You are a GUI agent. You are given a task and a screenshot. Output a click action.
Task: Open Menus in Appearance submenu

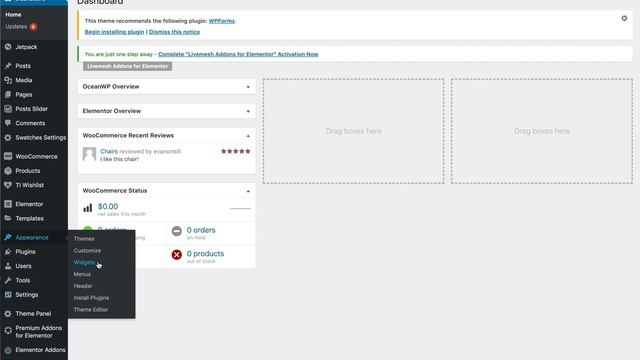pos(82,274)
